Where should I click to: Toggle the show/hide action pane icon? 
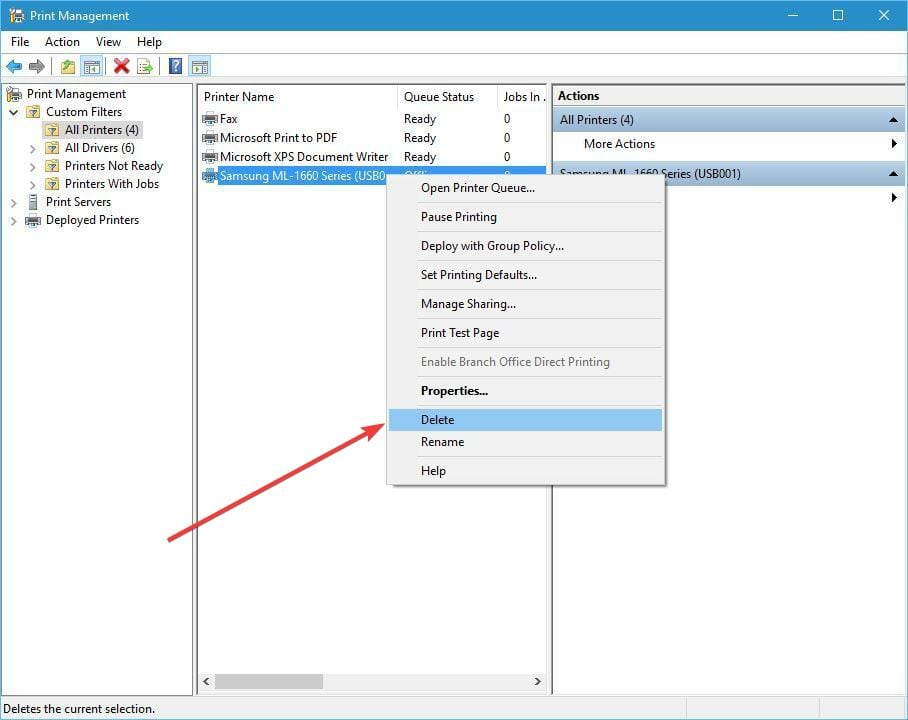tap(200, 67)
